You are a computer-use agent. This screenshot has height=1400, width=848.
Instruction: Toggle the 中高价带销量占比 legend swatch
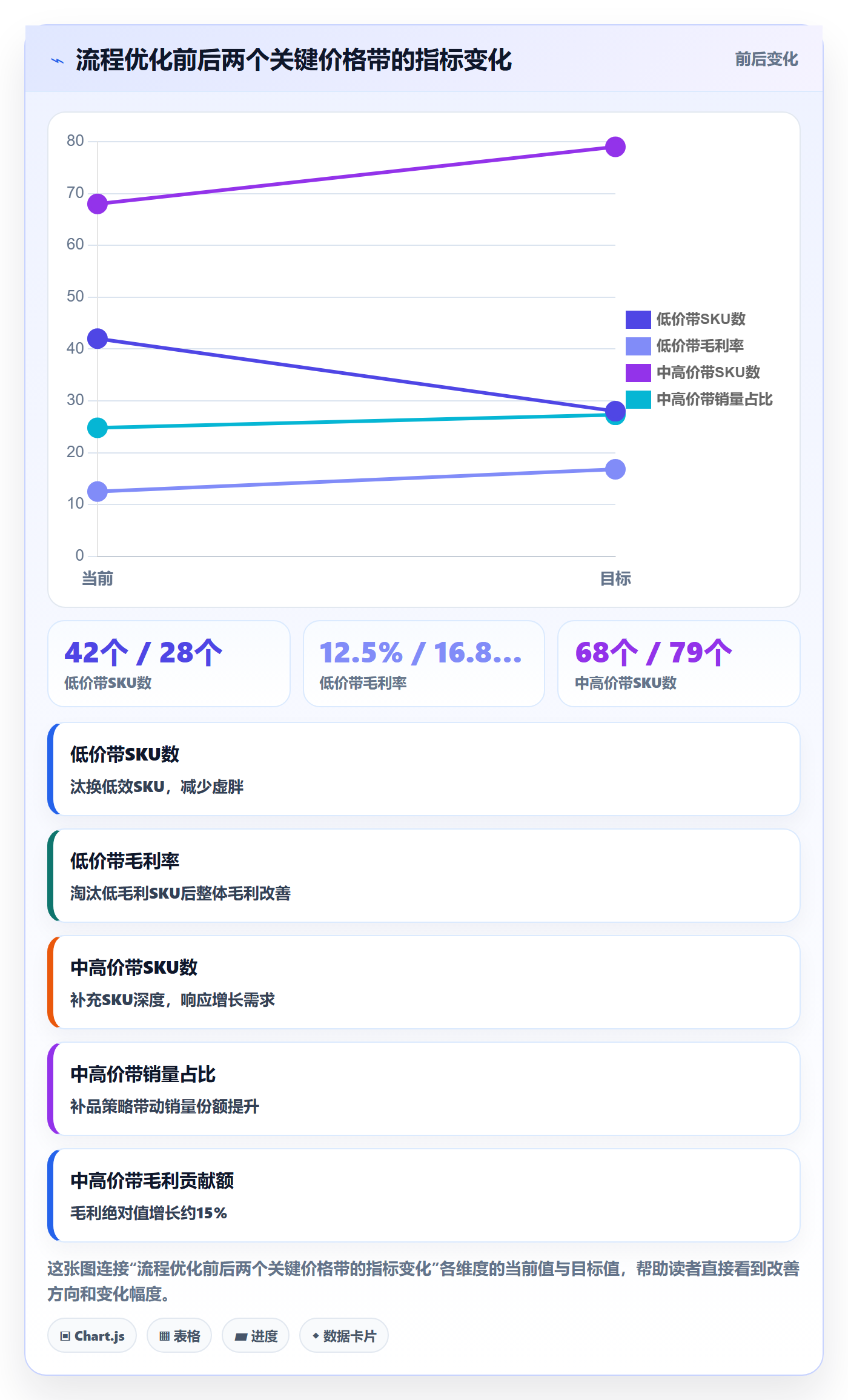pyautogui.click(x=638, y=399)
